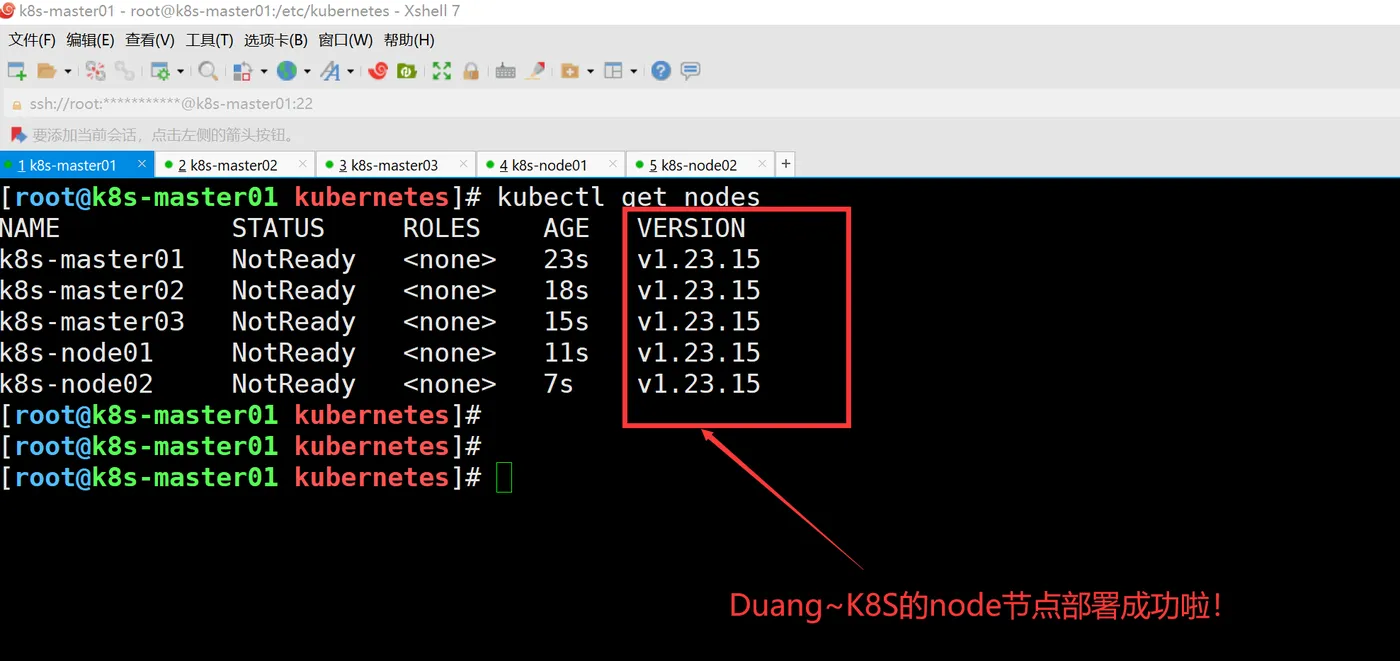Viewport: 1400px width, 661px height.
Task: Expand the Properties icon dropdown arrow
Action: (181, 71)
